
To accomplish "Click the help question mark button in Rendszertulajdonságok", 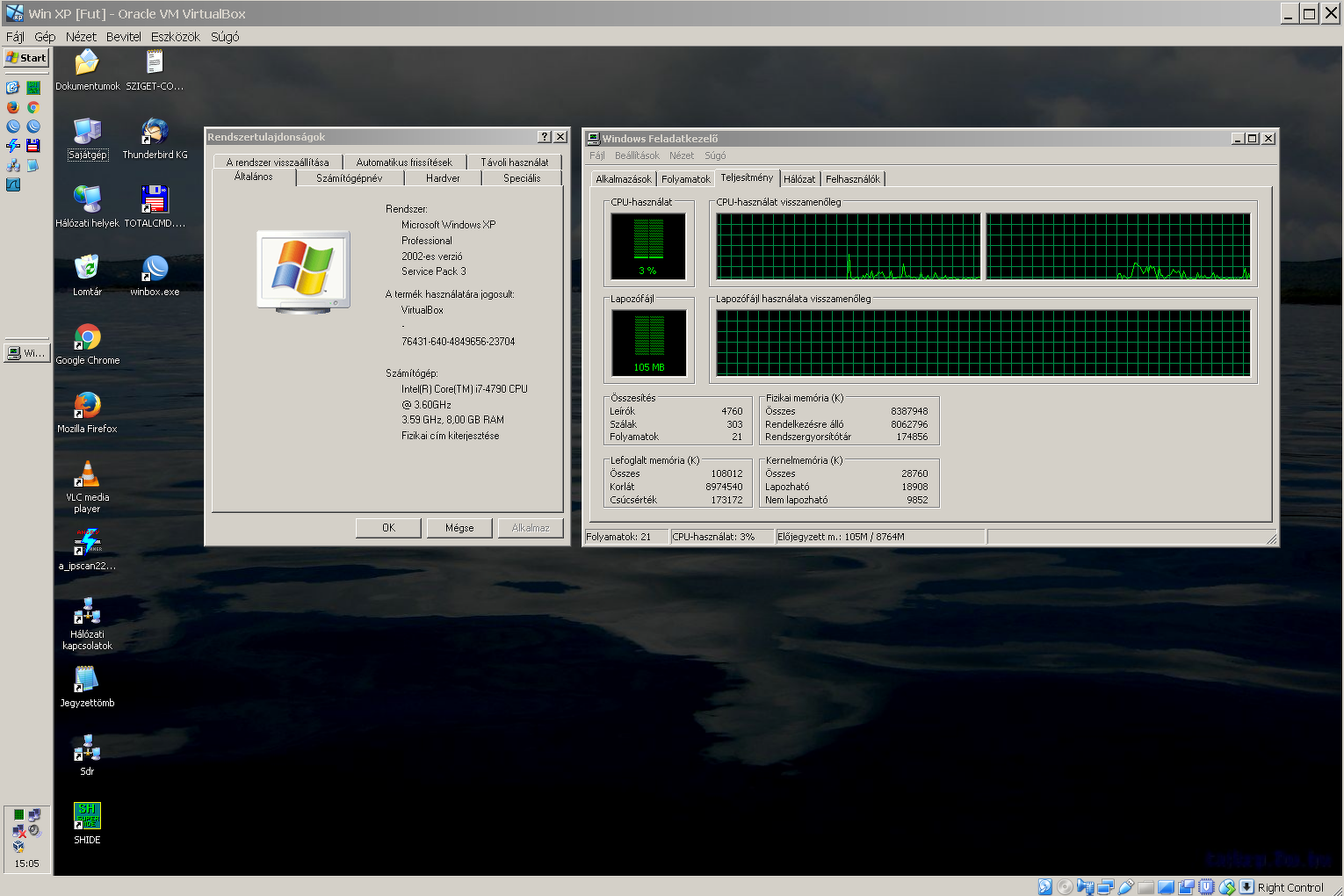I will coord(545,137).
